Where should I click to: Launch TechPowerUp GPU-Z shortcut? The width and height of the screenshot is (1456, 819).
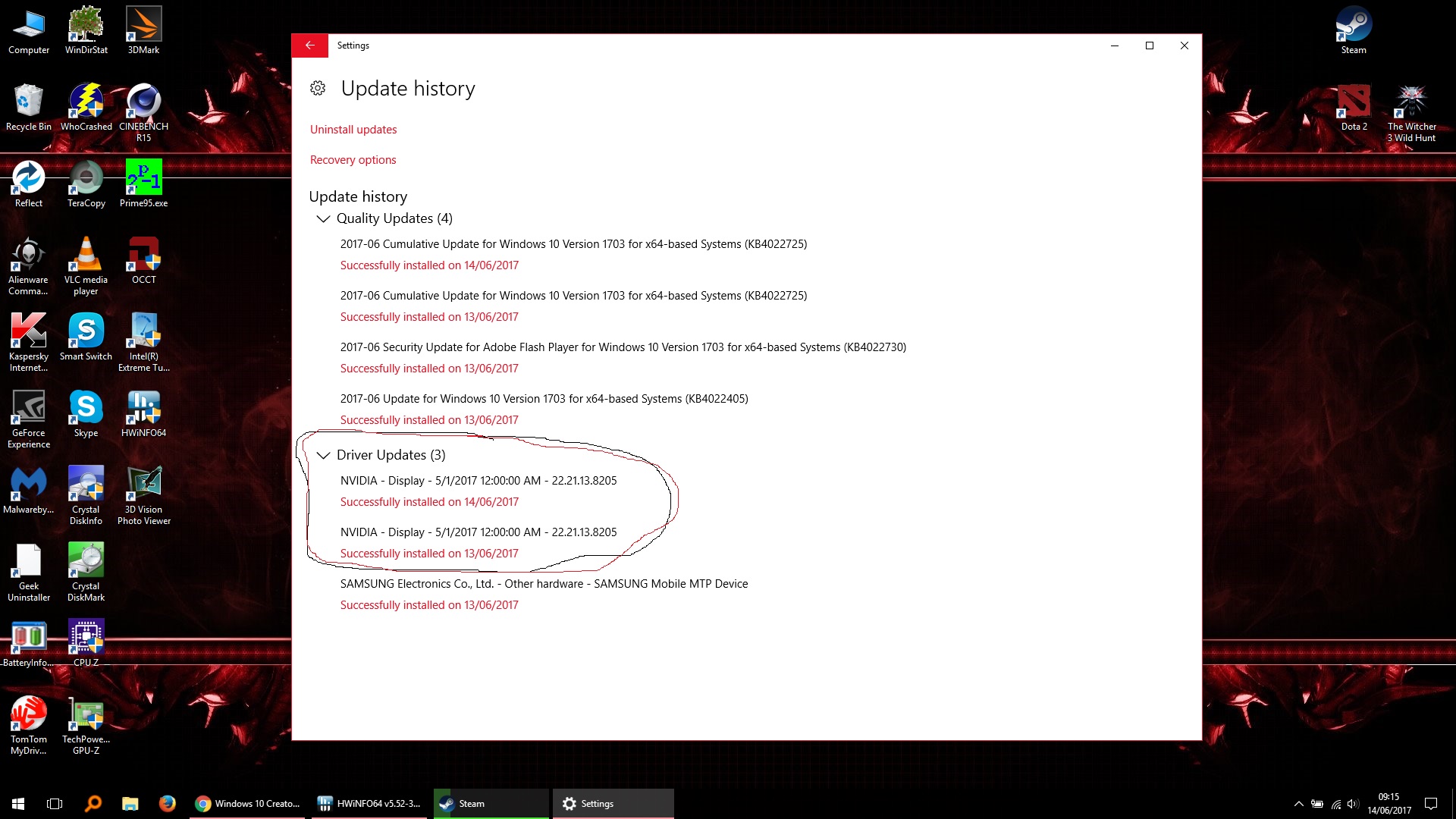[x=86, y=726]
